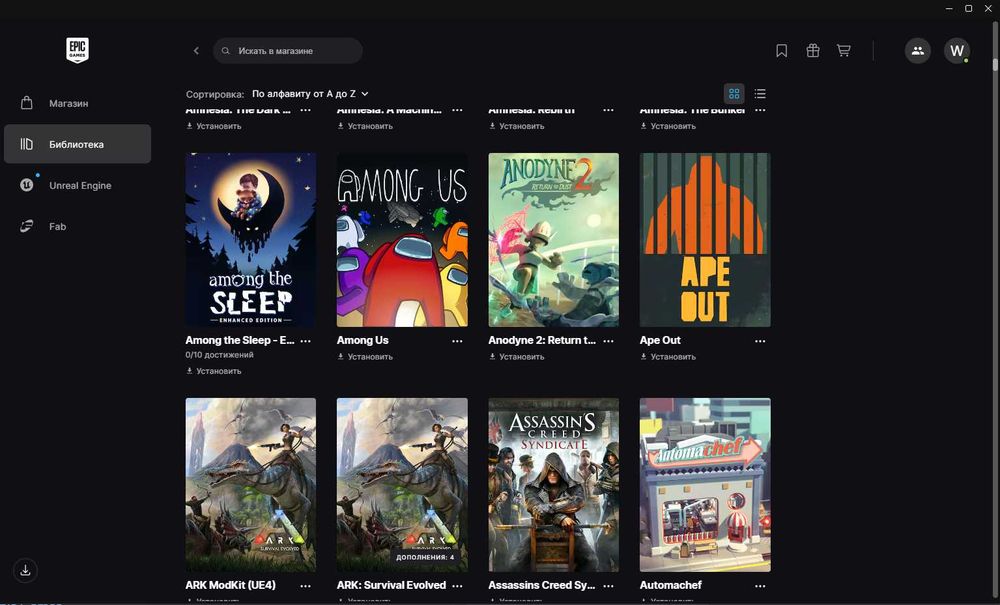Screen dimensions: 1000x605
Task: Click the 0/10 достижений achievements text
Action: [x=219, y=355]
